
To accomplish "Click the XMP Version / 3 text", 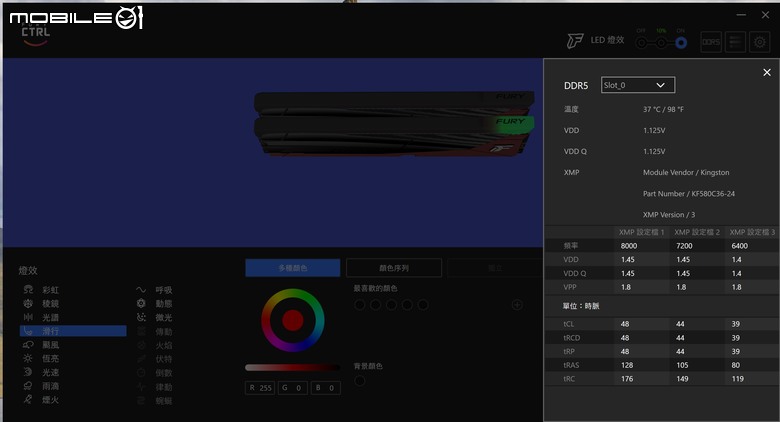I will 669,214.
